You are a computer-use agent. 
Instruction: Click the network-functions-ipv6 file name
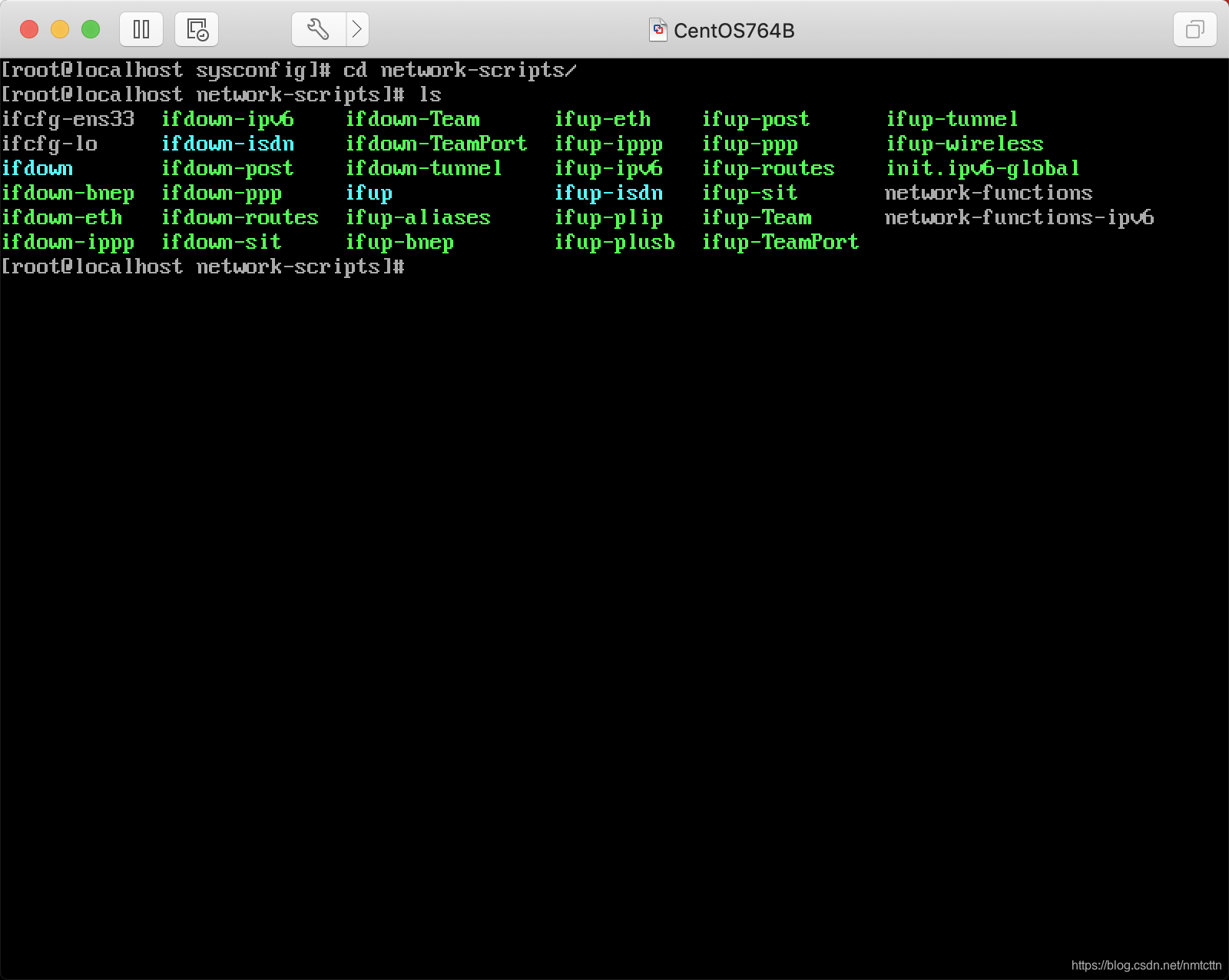tap(1020, 217)
